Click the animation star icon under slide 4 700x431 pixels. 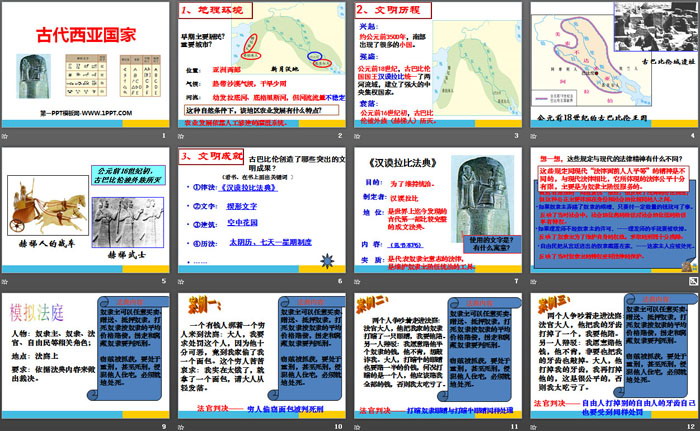click(533, 136)
